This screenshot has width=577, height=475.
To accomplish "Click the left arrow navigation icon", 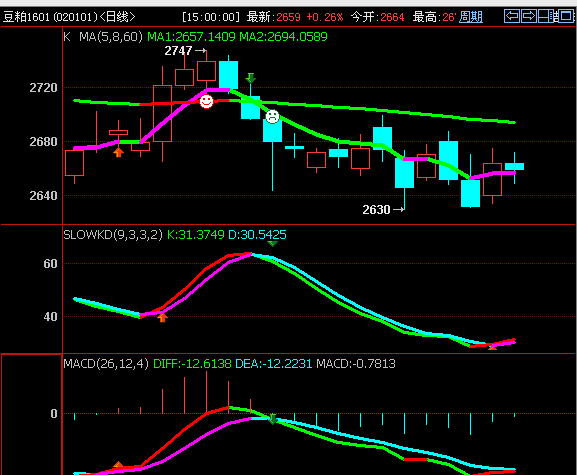I will (512, 16).
